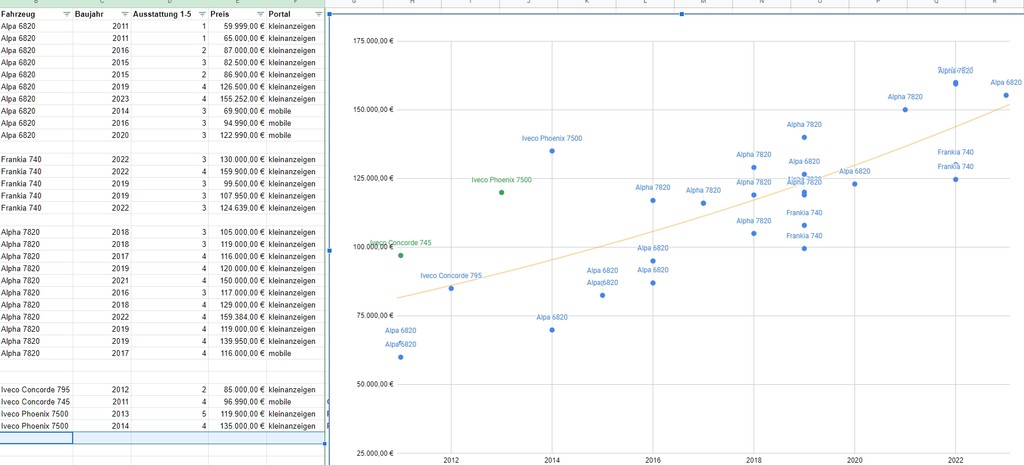Open the Ausstattung 1-5 filter dropdown

click(202, 14)
